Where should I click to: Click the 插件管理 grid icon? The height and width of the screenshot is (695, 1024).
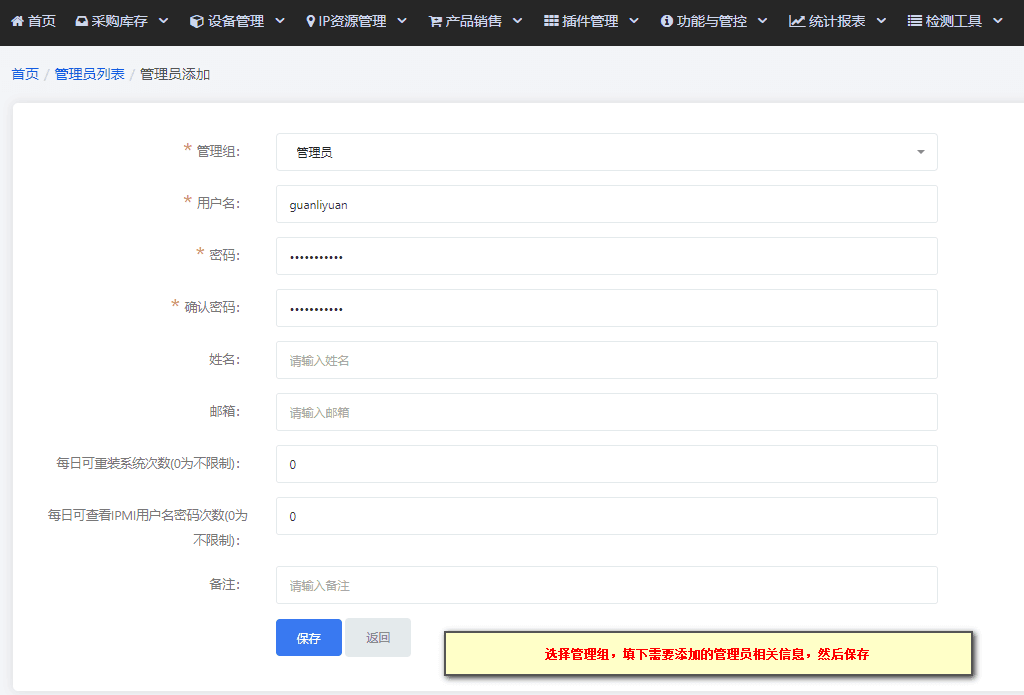pyautogui.click(x=551, y=21)
